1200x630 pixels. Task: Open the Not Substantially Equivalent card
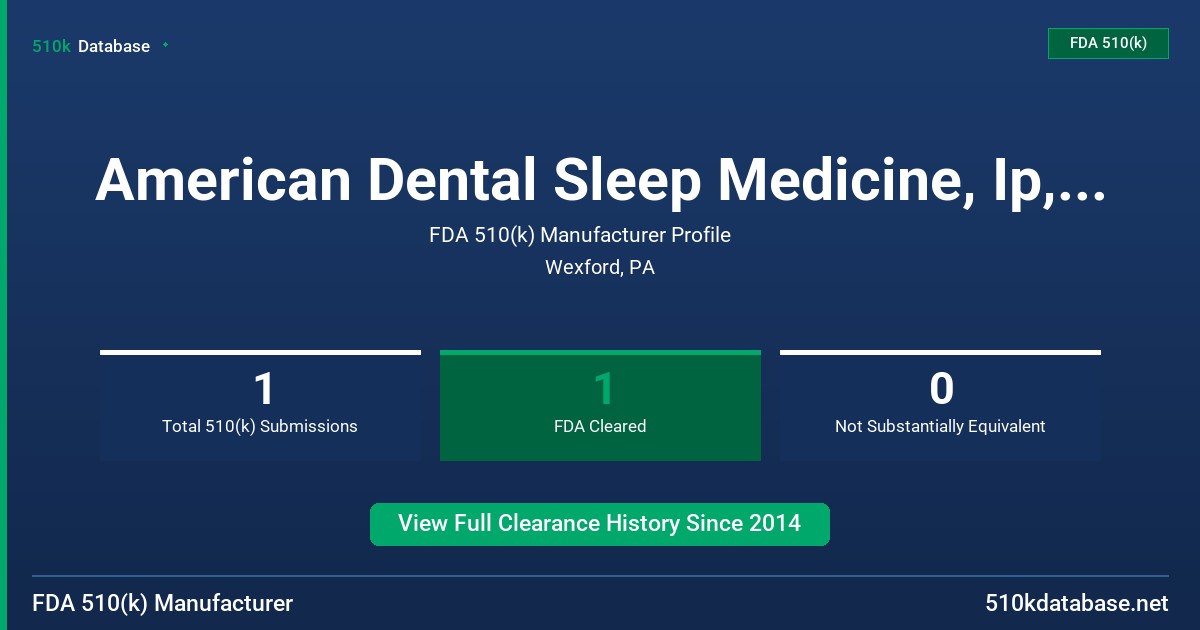point(940,405)
